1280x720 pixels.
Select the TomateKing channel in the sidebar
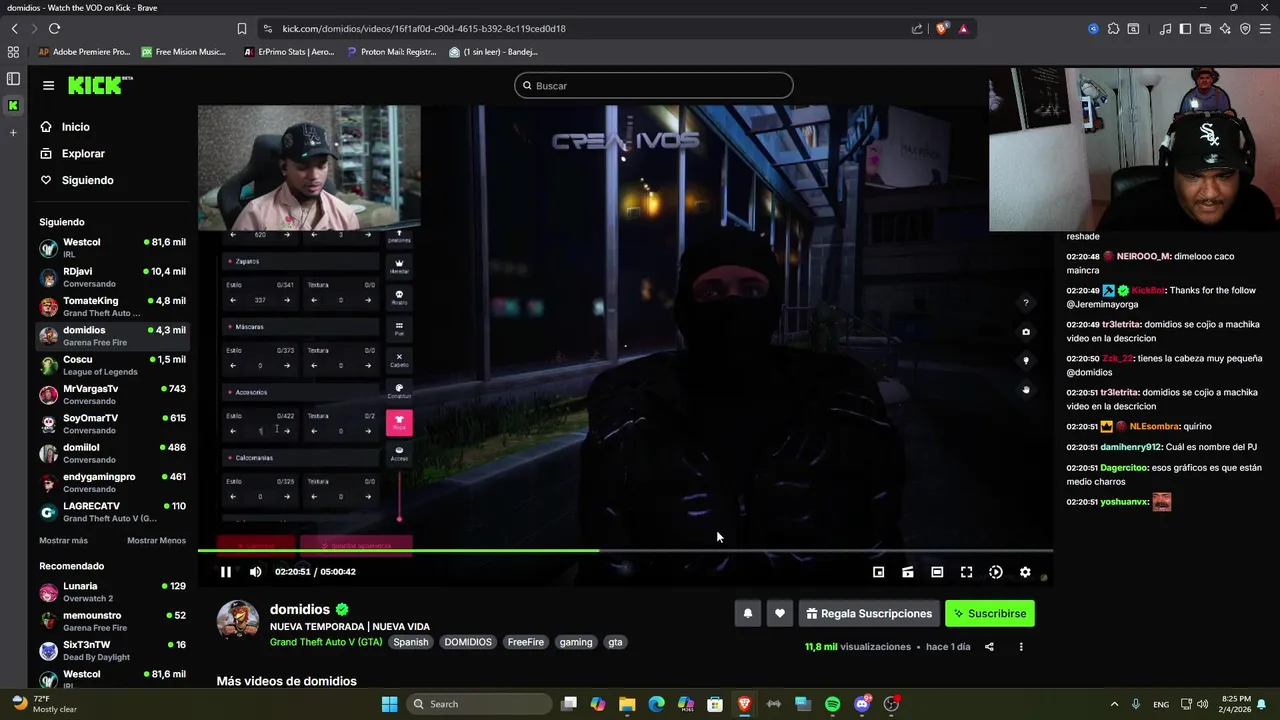click(x=112, y=306)
